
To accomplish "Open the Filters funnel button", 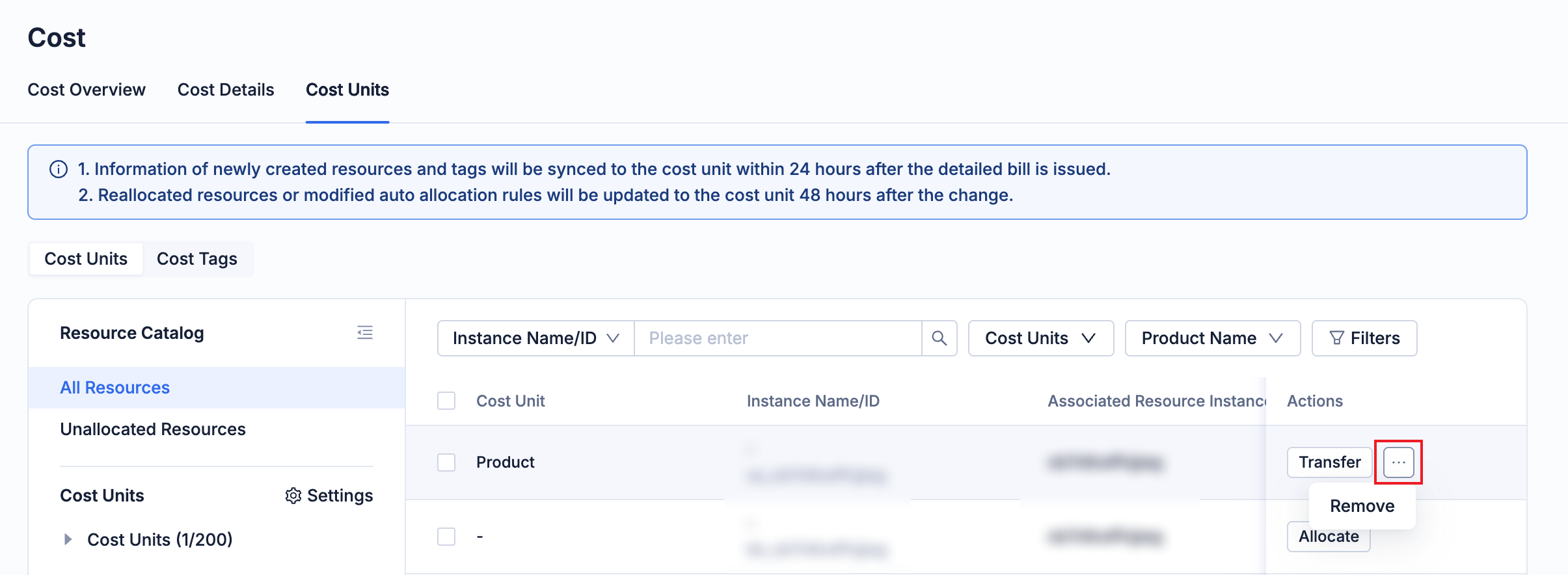I will click(x=1364, y=338).
